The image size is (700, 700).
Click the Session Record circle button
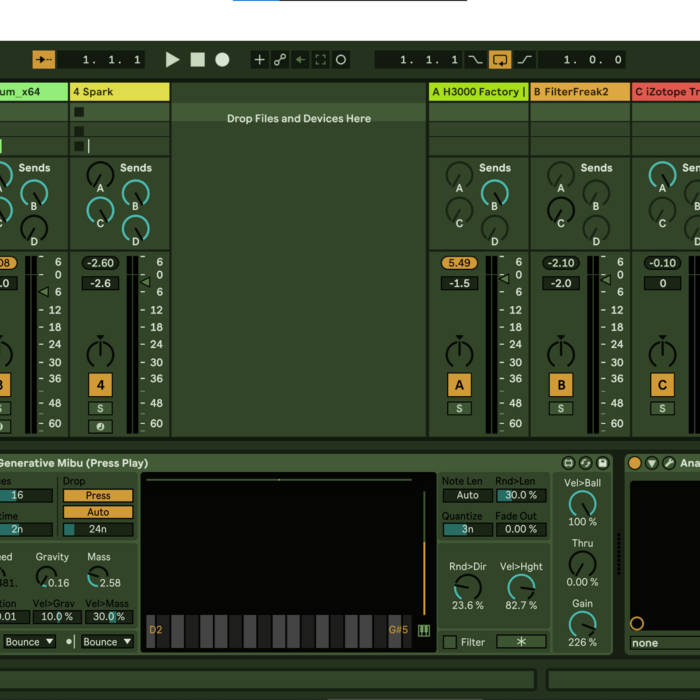341,60
